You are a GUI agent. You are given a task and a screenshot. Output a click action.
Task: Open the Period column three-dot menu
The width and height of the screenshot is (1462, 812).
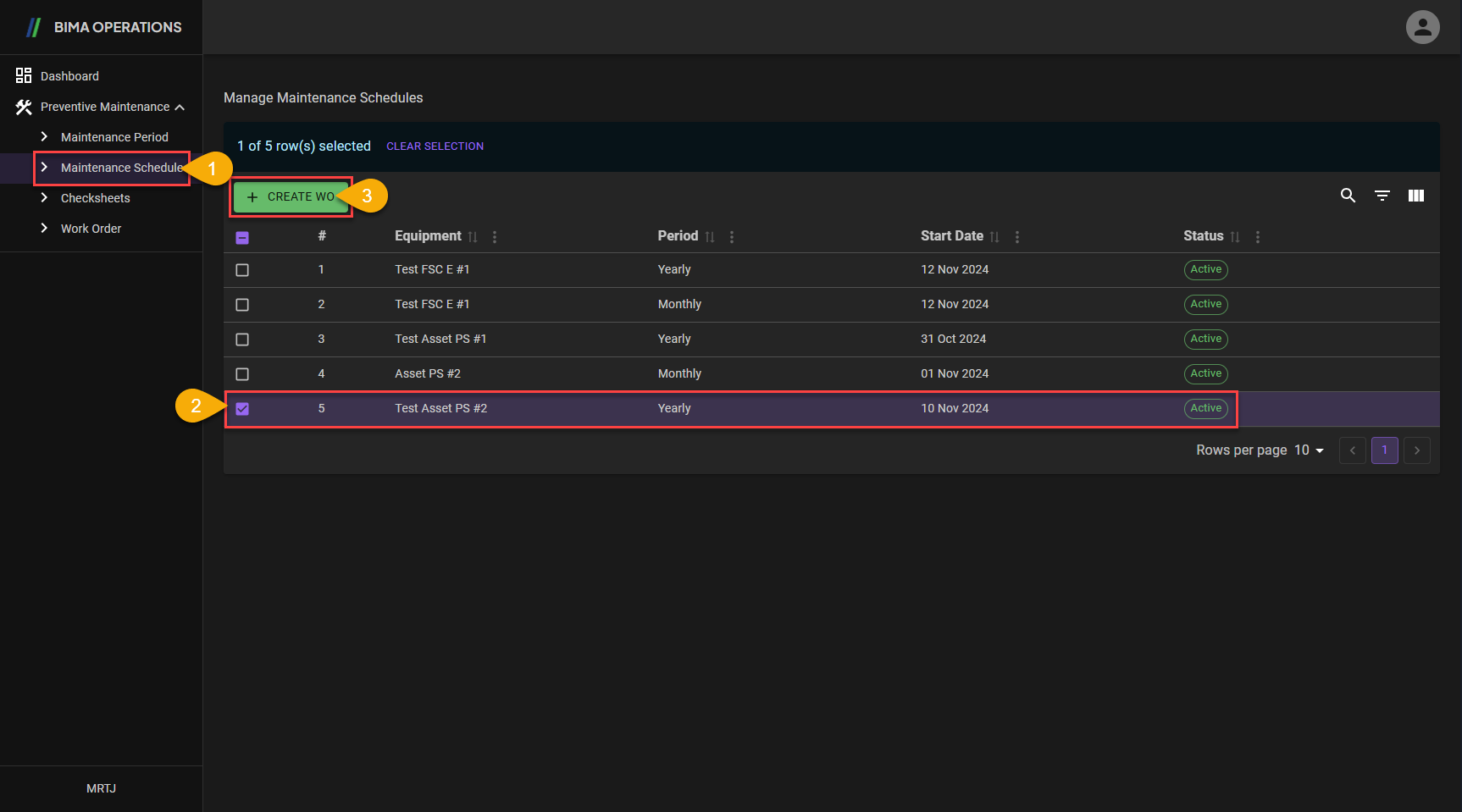pos(732,237)
